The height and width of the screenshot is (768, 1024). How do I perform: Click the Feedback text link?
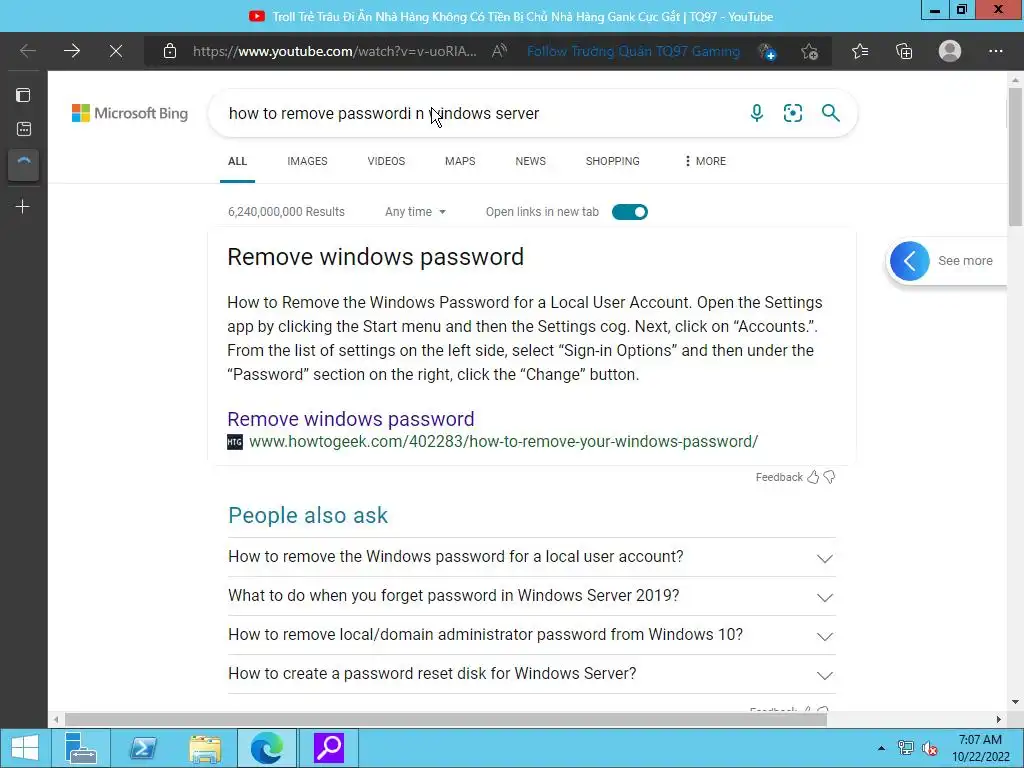point(779,477)
